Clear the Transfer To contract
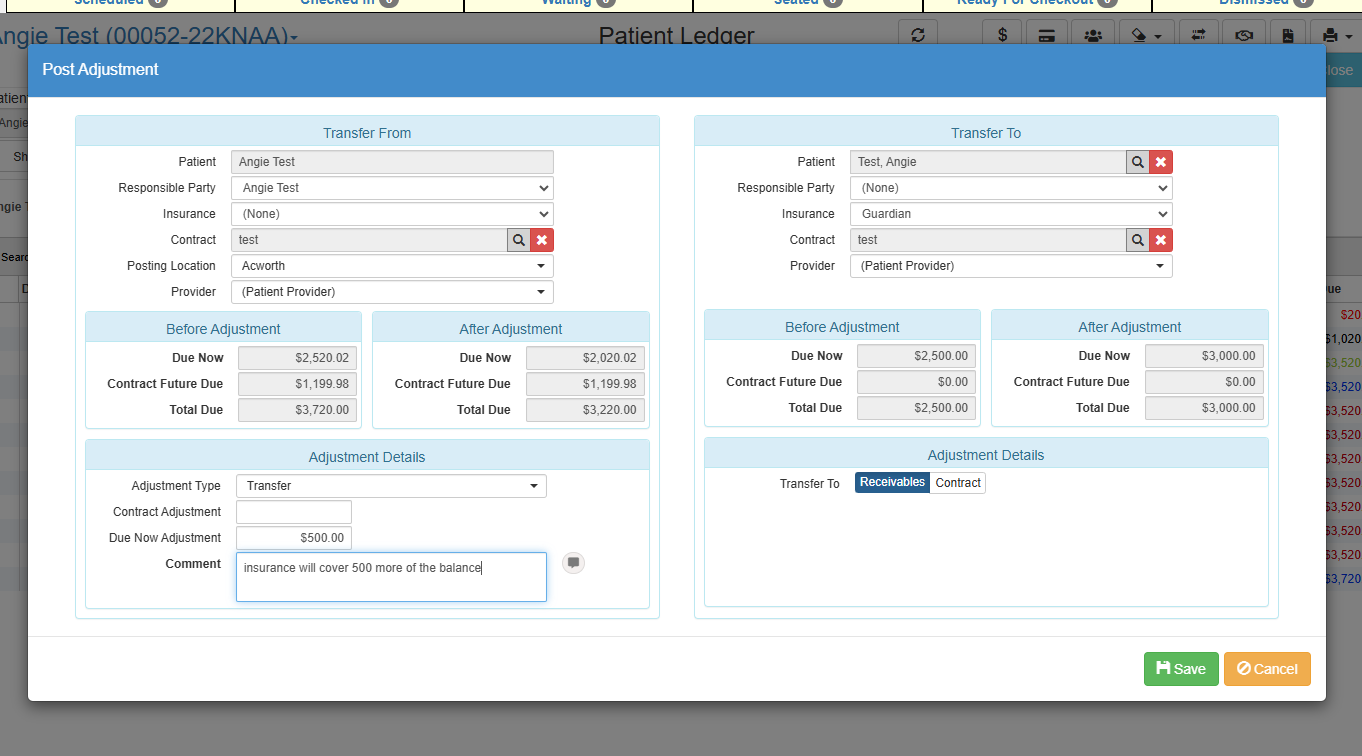 coord(1161,240)
